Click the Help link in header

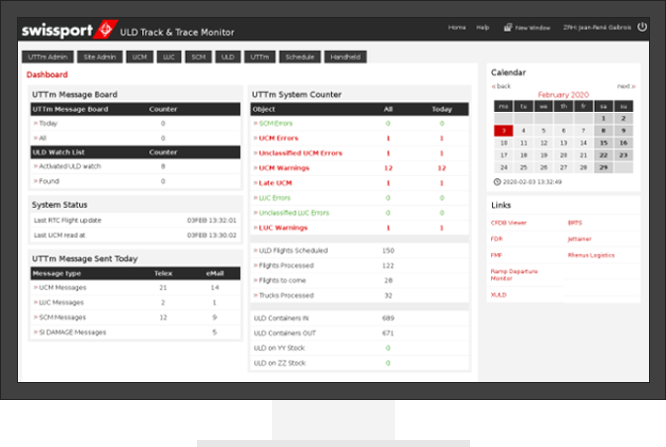(483, 28)
